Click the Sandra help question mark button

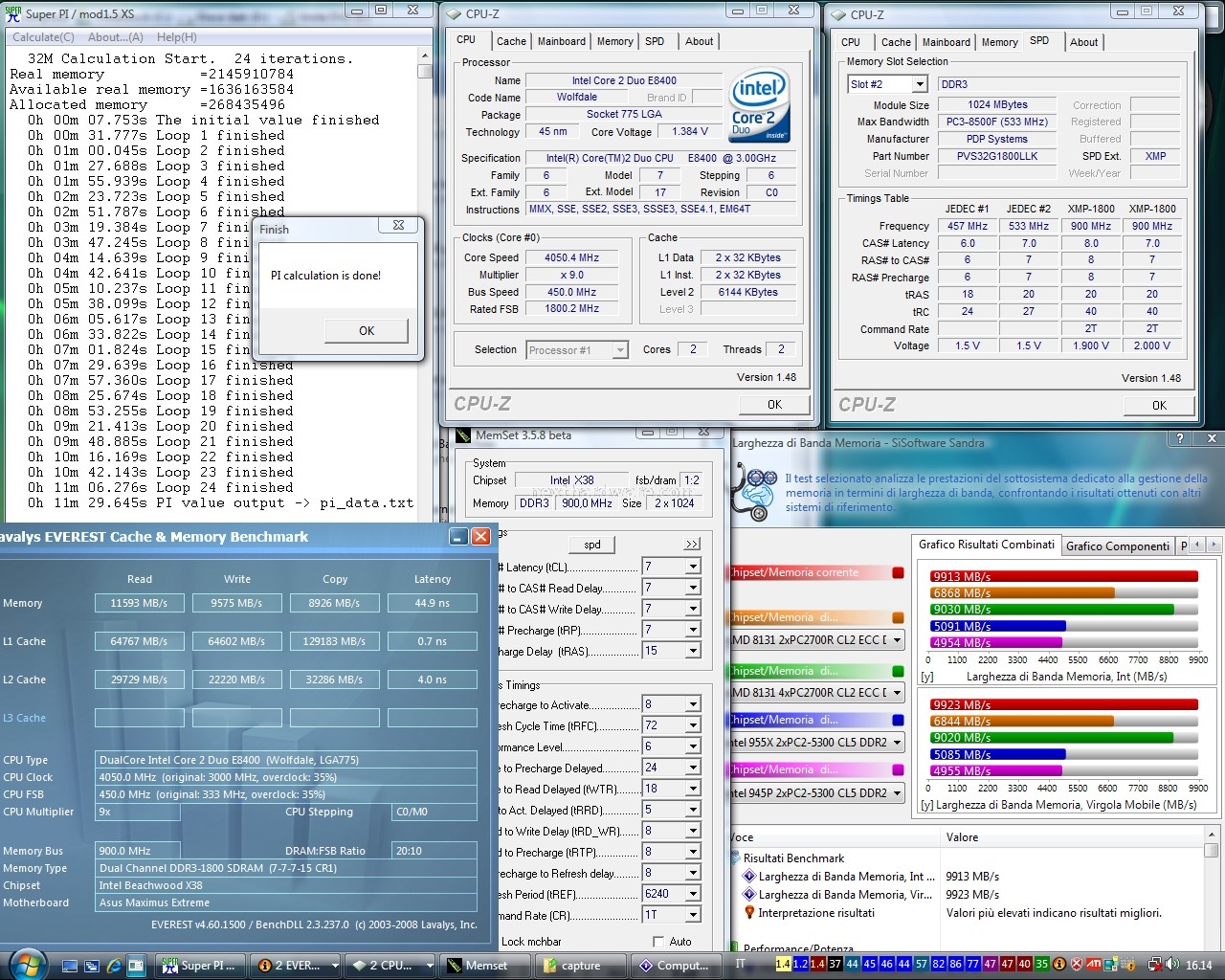tap(1179, 438)
